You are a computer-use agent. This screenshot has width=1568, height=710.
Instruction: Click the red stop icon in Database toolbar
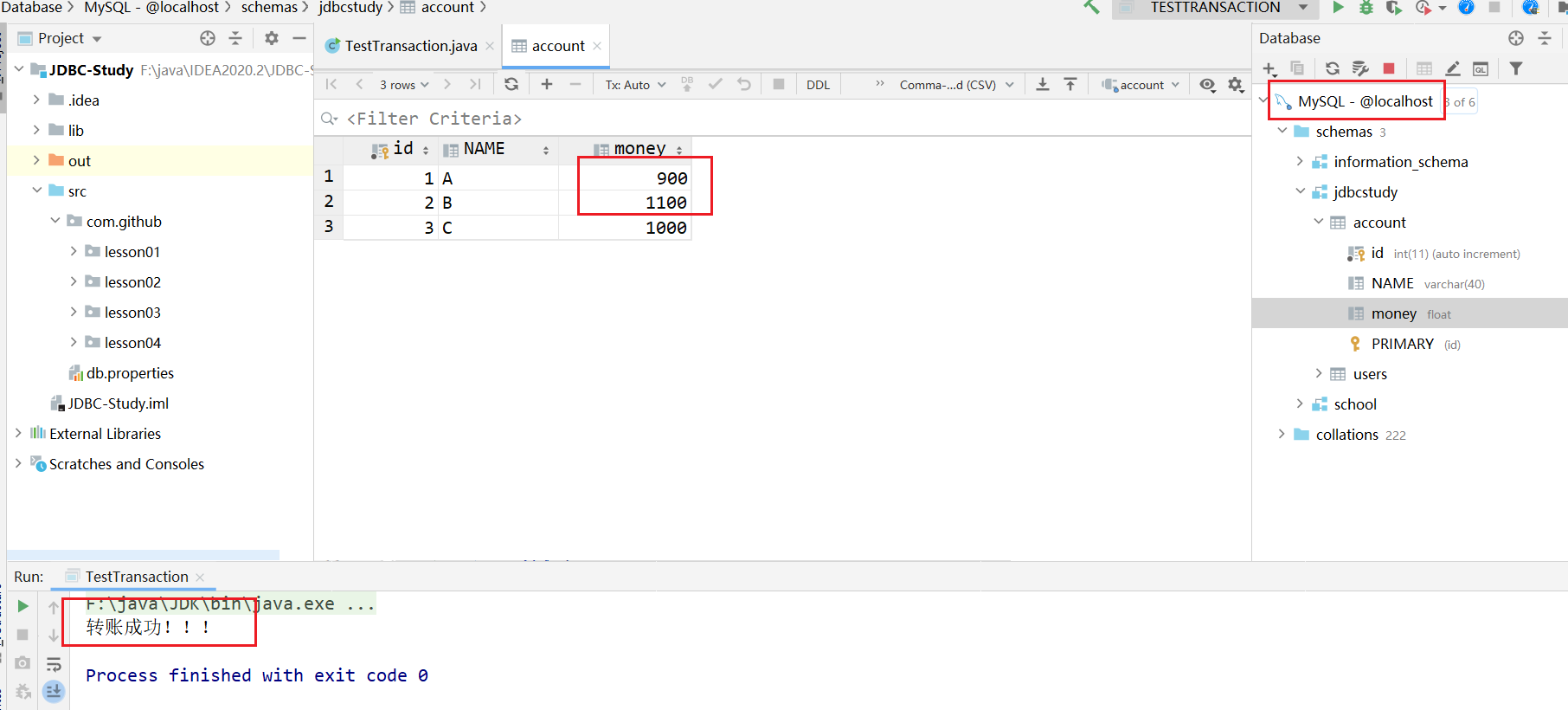[1389, 68]
